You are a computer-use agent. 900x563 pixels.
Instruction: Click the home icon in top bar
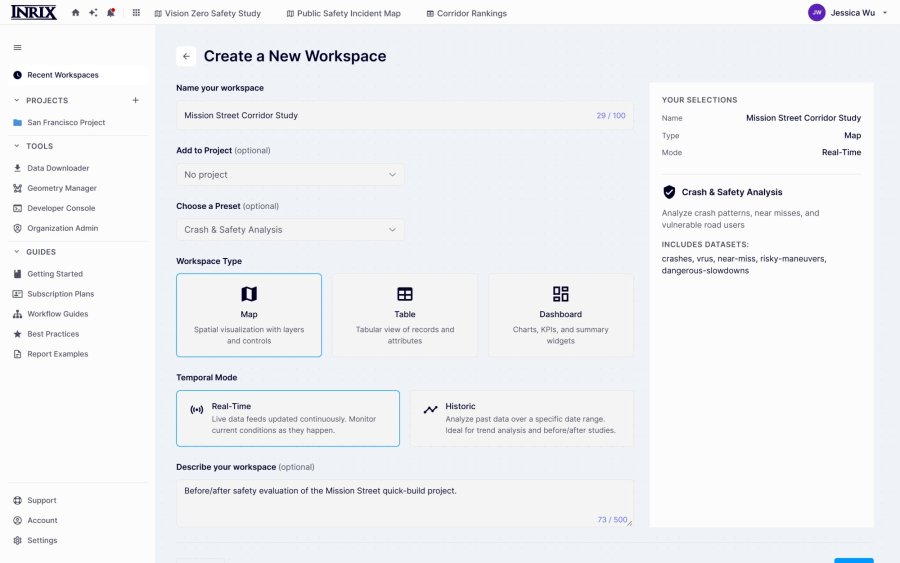point(75,13)
